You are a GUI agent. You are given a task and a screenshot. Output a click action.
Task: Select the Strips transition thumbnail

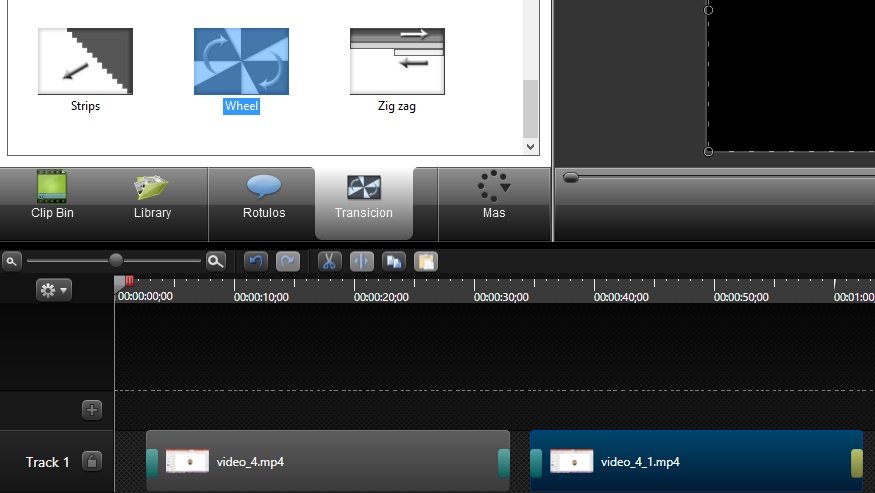85,62
